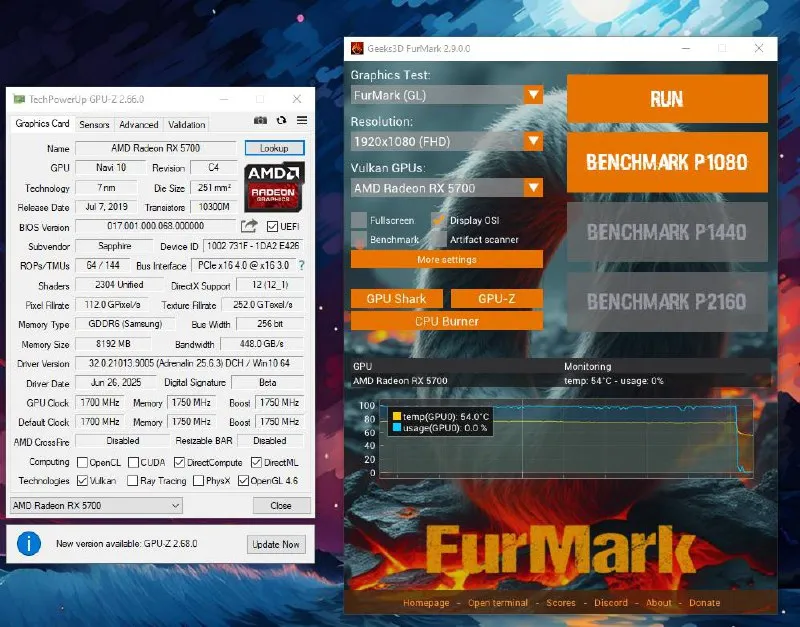The image size is (800, 627).
Task: Click the yellow temp(GPU0) legend swatch
Action: pos(396,415)
